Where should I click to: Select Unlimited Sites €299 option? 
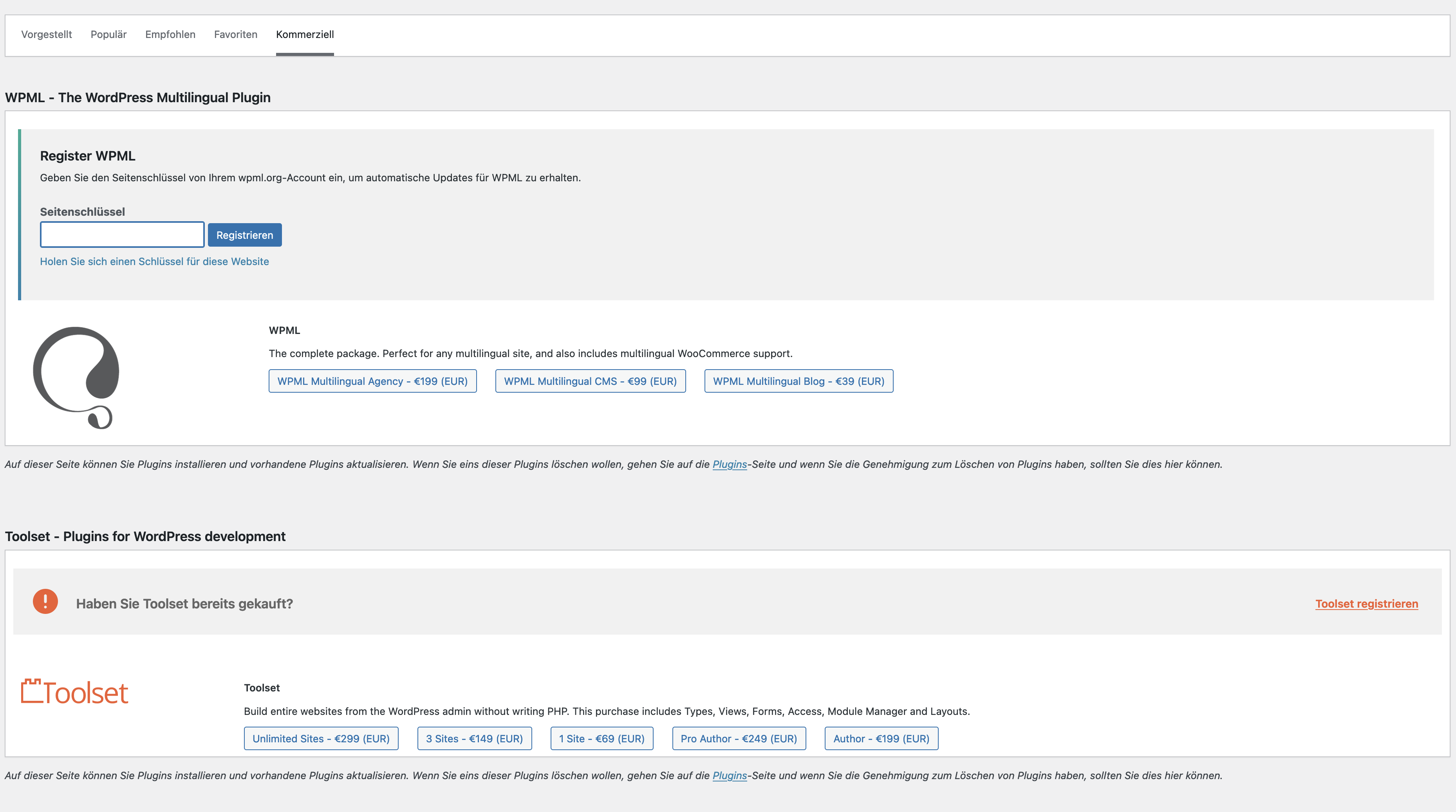tap(321, 738)
